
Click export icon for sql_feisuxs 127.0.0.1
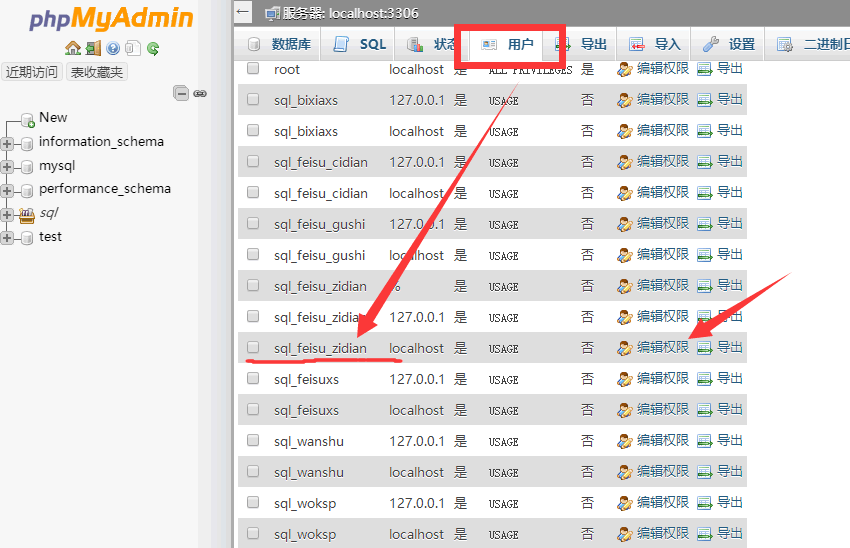pos(704,379)
